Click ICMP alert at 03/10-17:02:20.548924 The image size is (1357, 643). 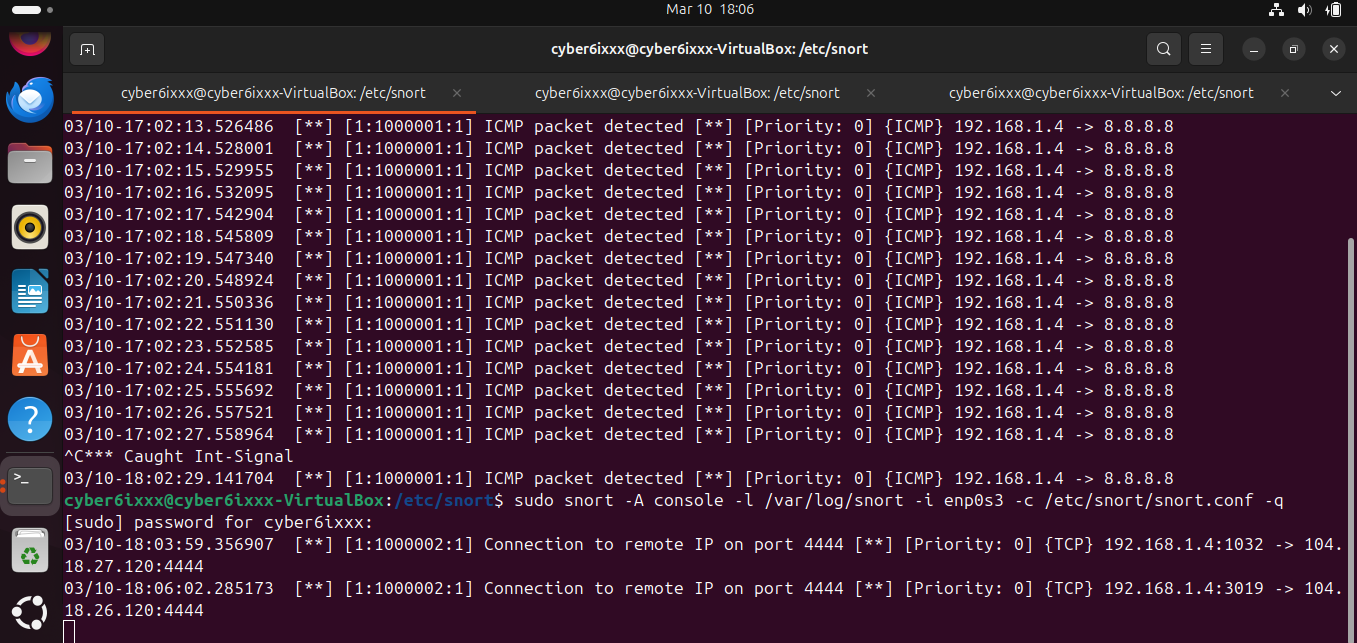(x=619, y=280)
